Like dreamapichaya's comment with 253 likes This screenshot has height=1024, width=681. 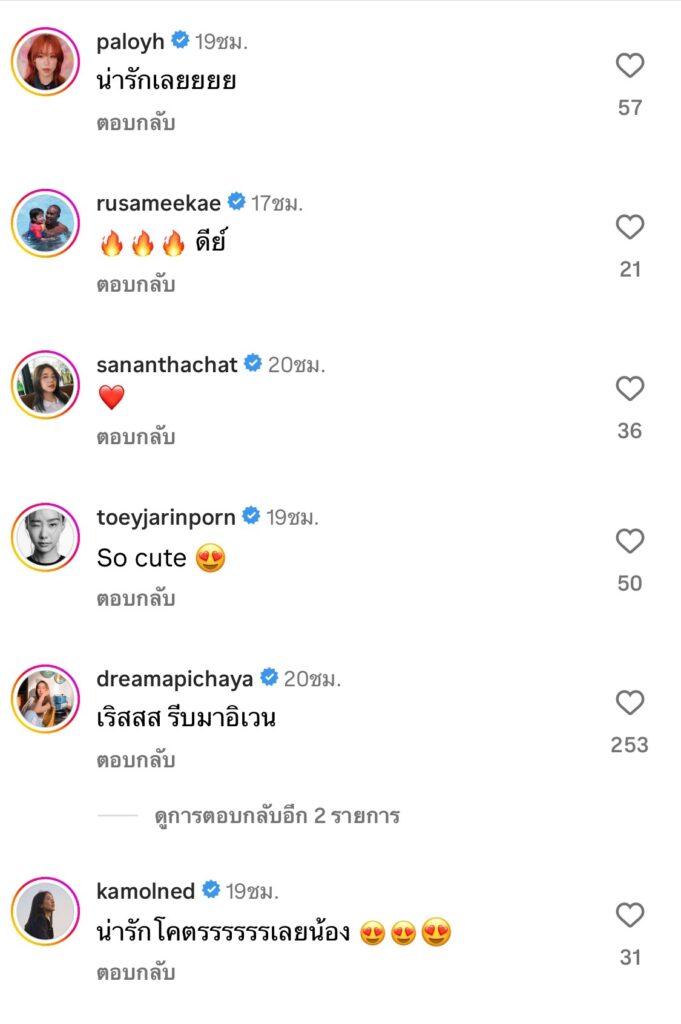[629, 703]
